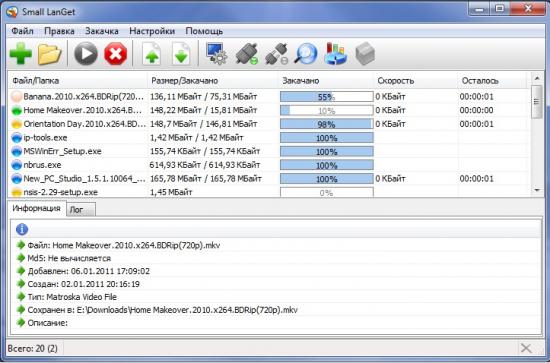Open search with the magnifying glass icon
This screenshot has height=363, width=550.
click(306, 54)
